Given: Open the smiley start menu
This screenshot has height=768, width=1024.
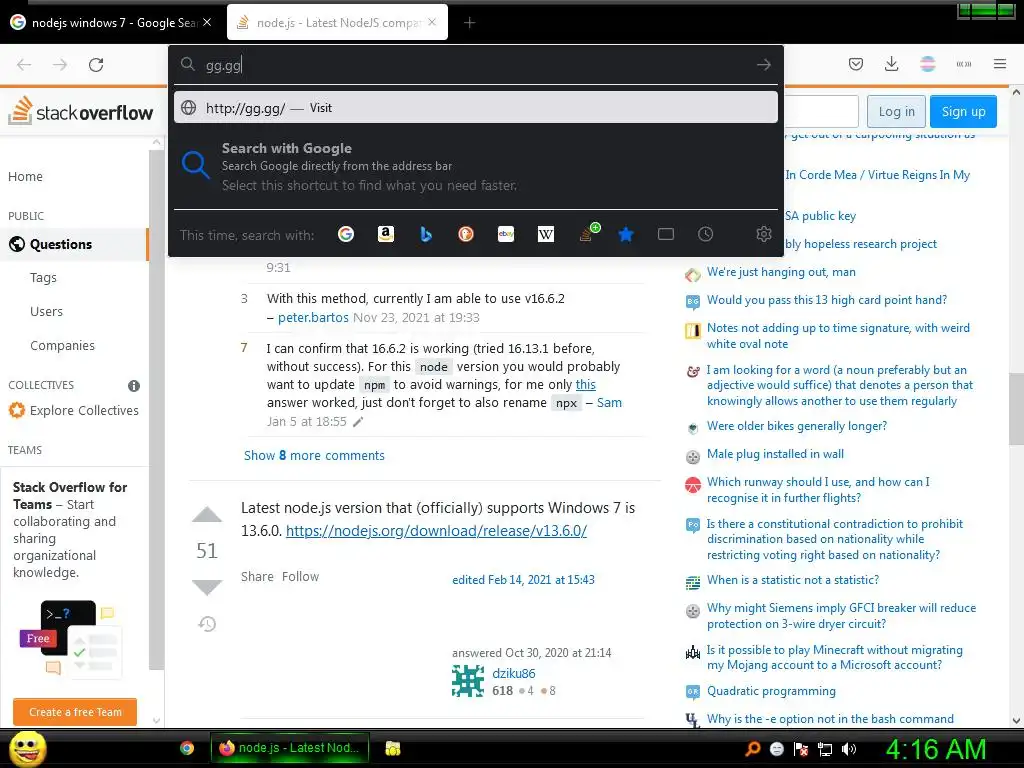Looking at the screenshot, I should coord(28,748).
